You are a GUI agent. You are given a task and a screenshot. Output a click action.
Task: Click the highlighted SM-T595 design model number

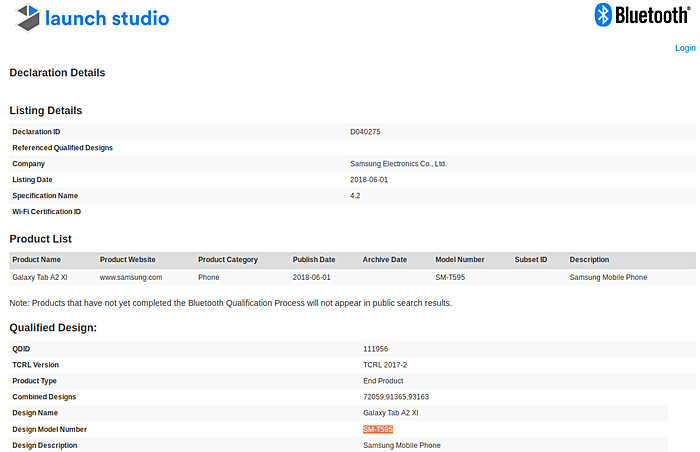pos(378,429)
